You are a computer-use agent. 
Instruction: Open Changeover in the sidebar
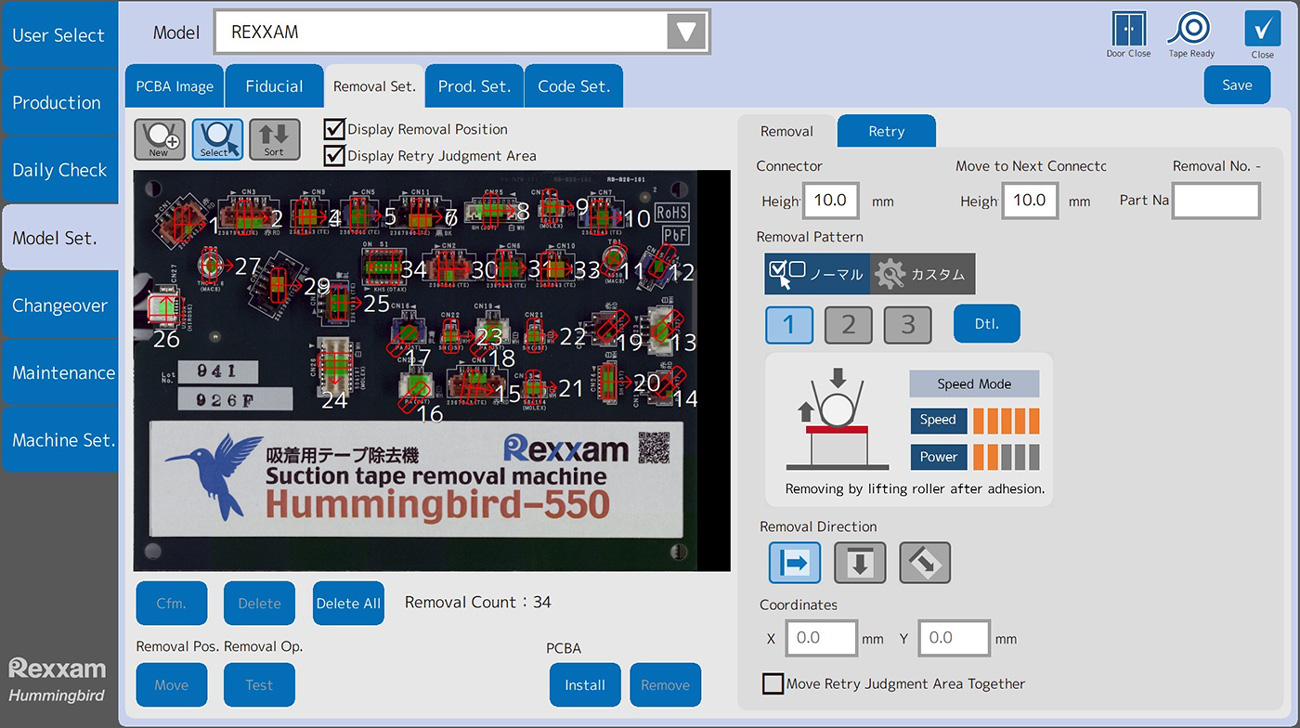pos(59,305)
